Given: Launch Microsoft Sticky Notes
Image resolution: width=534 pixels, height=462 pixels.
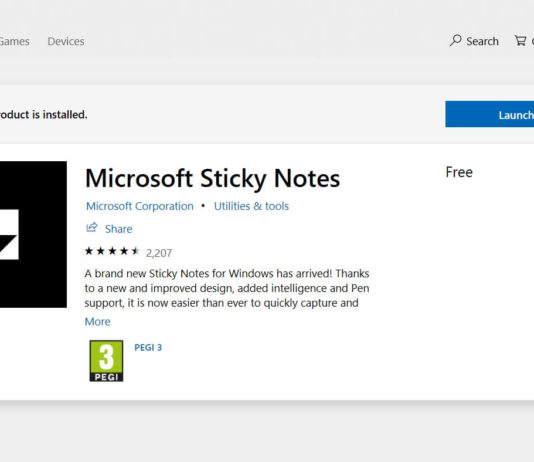Looking at the screenshot, I should pos(489,114).
